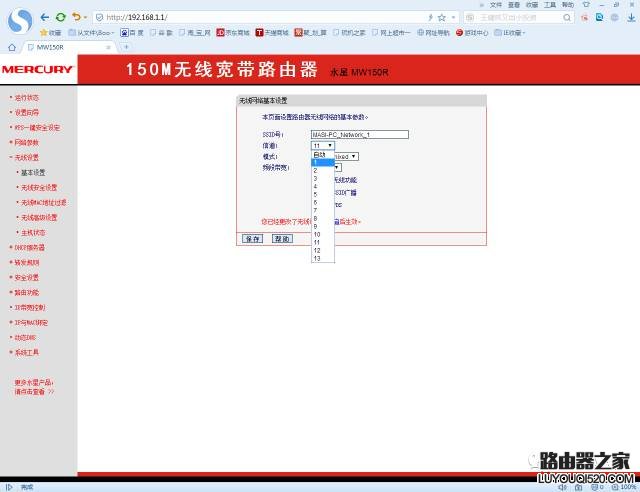640x492 pixels.
Task: Click the browser back arrow
Action: (45, 17)
